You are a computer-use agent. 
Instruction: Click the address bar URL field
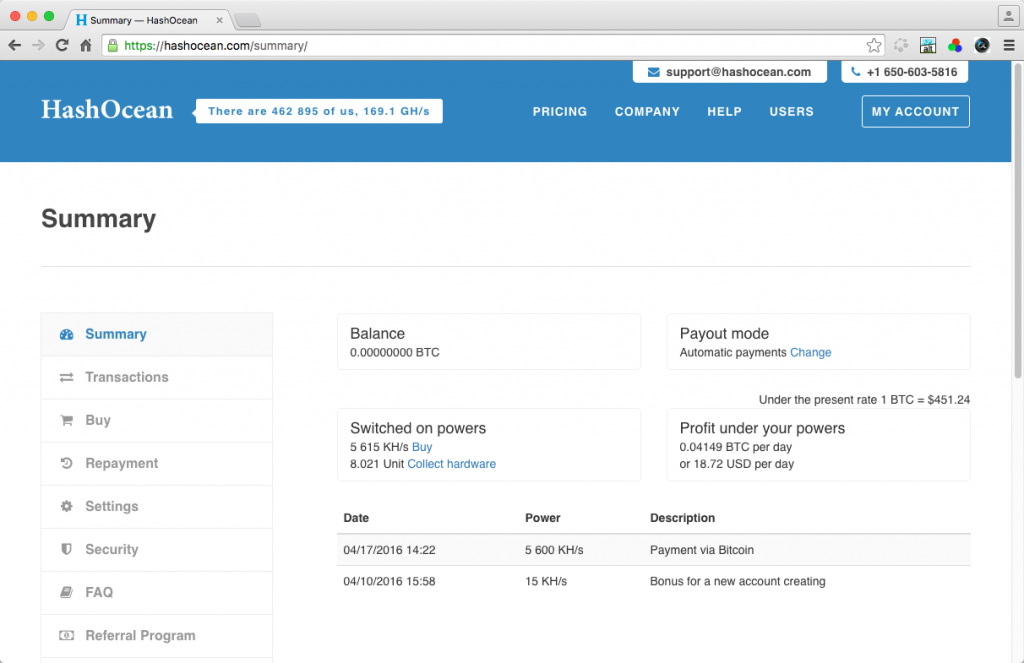point(493,46)
